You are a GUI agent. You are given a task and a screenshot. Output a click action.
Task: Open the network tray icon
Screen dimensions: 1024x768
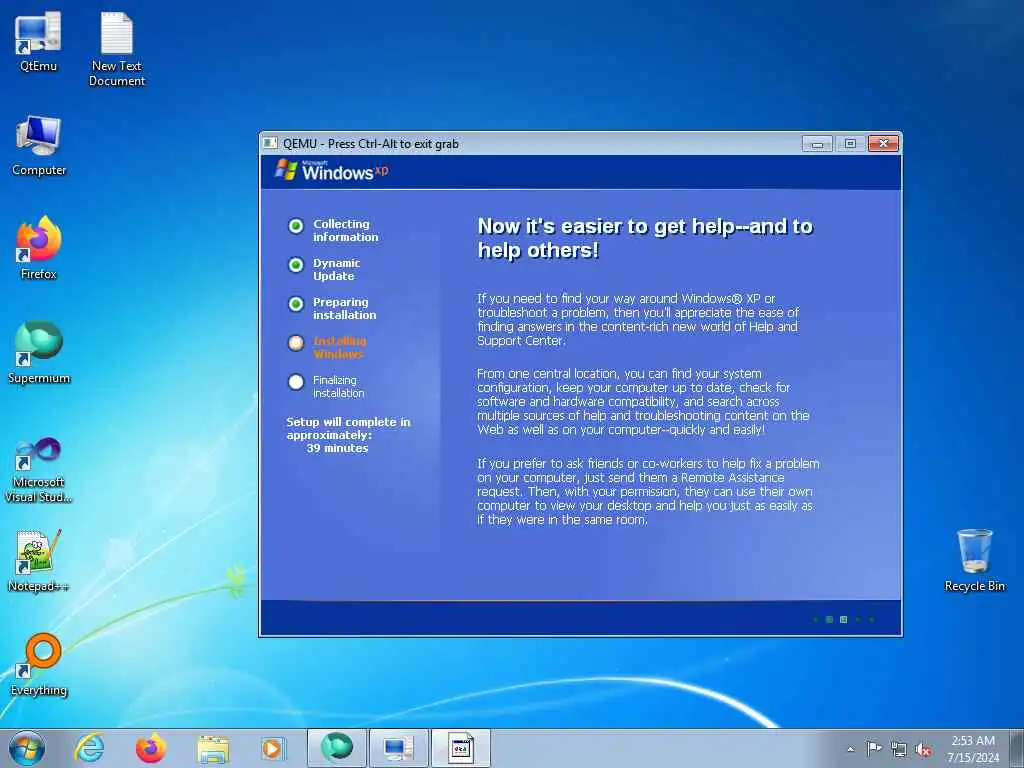(899, 749)
